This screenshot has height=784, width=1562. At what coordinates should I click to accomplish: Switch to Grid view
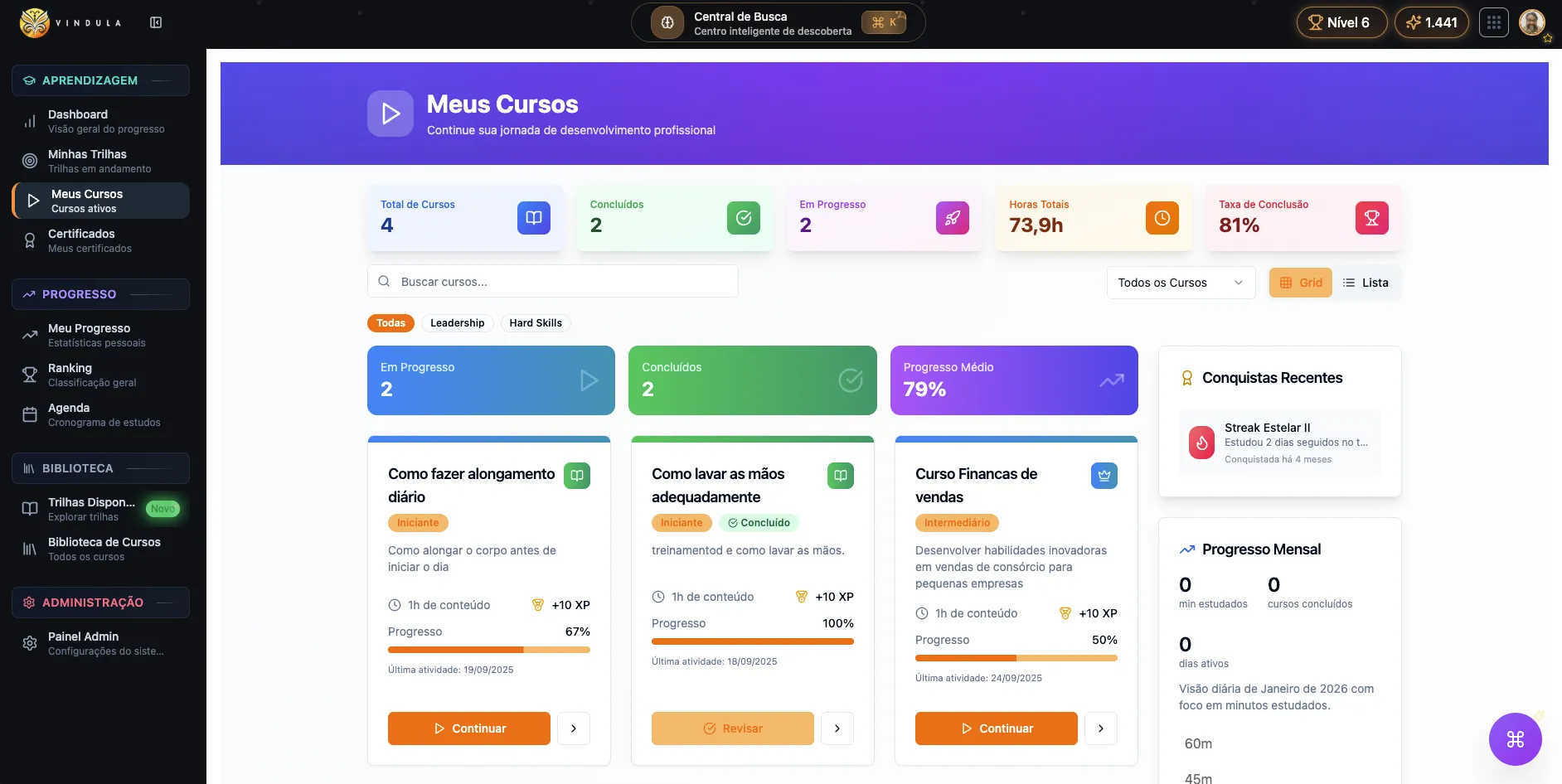point(1300,283)
